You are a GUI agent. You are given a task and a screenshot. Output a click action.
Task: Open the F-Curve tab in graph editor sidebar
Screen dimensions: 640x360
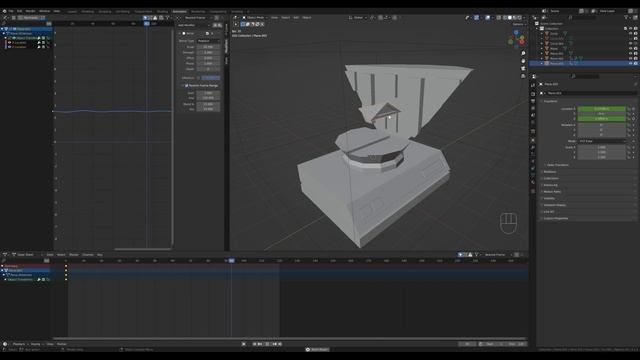pyautogui.click(x=227, y=29)
